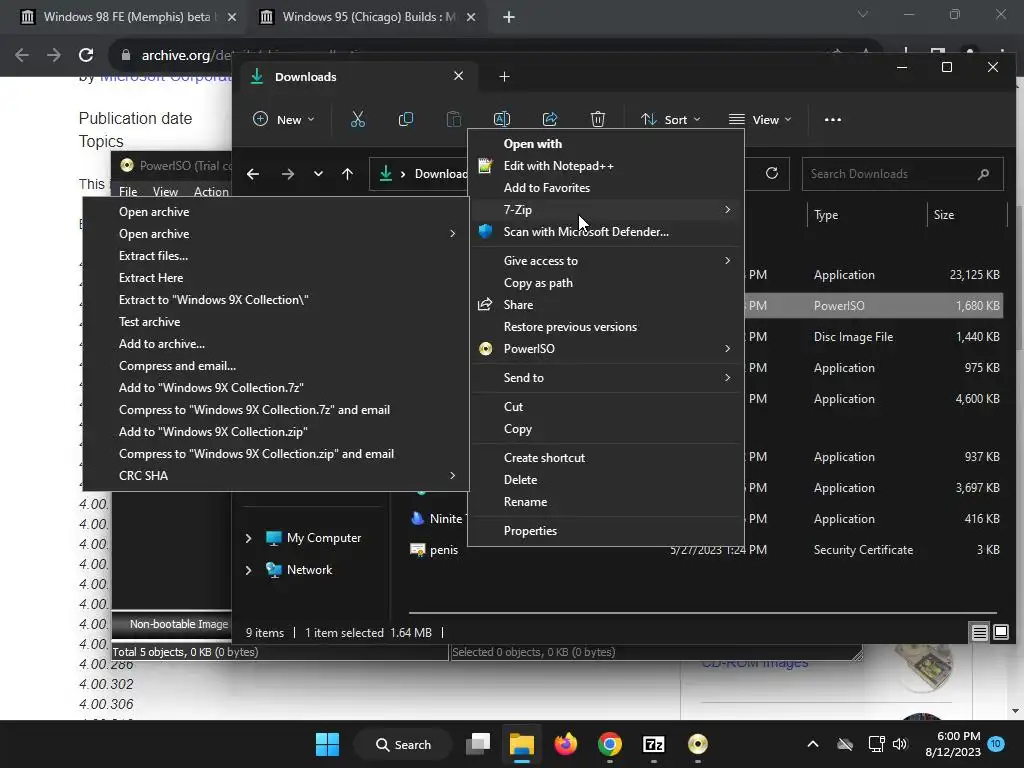Open the View dropdown

[x=760, y=120]
